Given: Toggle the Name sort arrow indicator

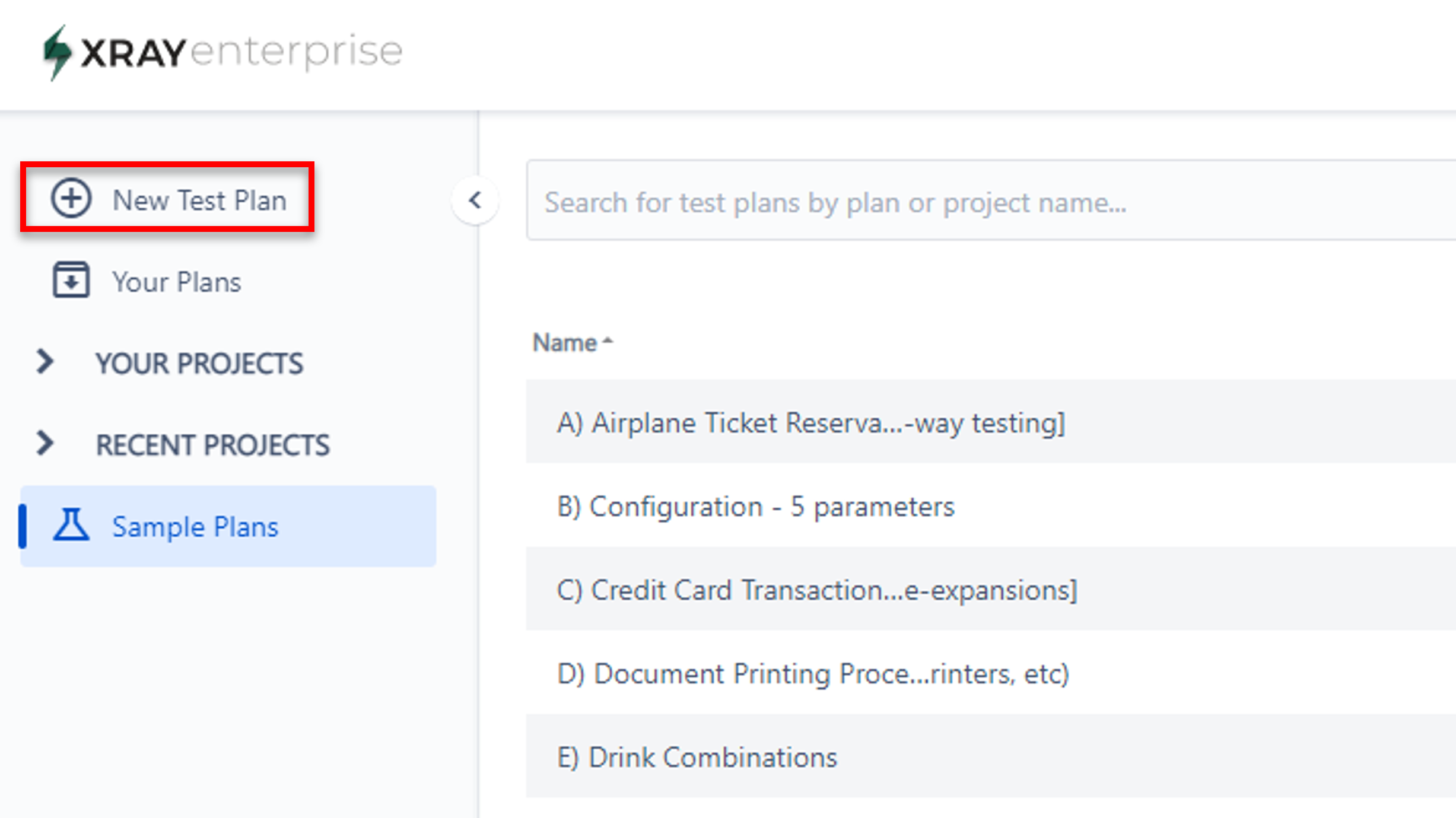Looking at the screenshot, I should point(607,340).
